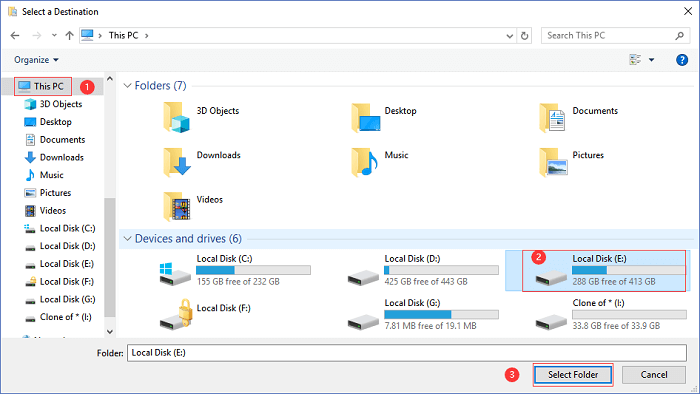
Task: Open Help with the question mark icon
Action: click(x=682, y=60)
